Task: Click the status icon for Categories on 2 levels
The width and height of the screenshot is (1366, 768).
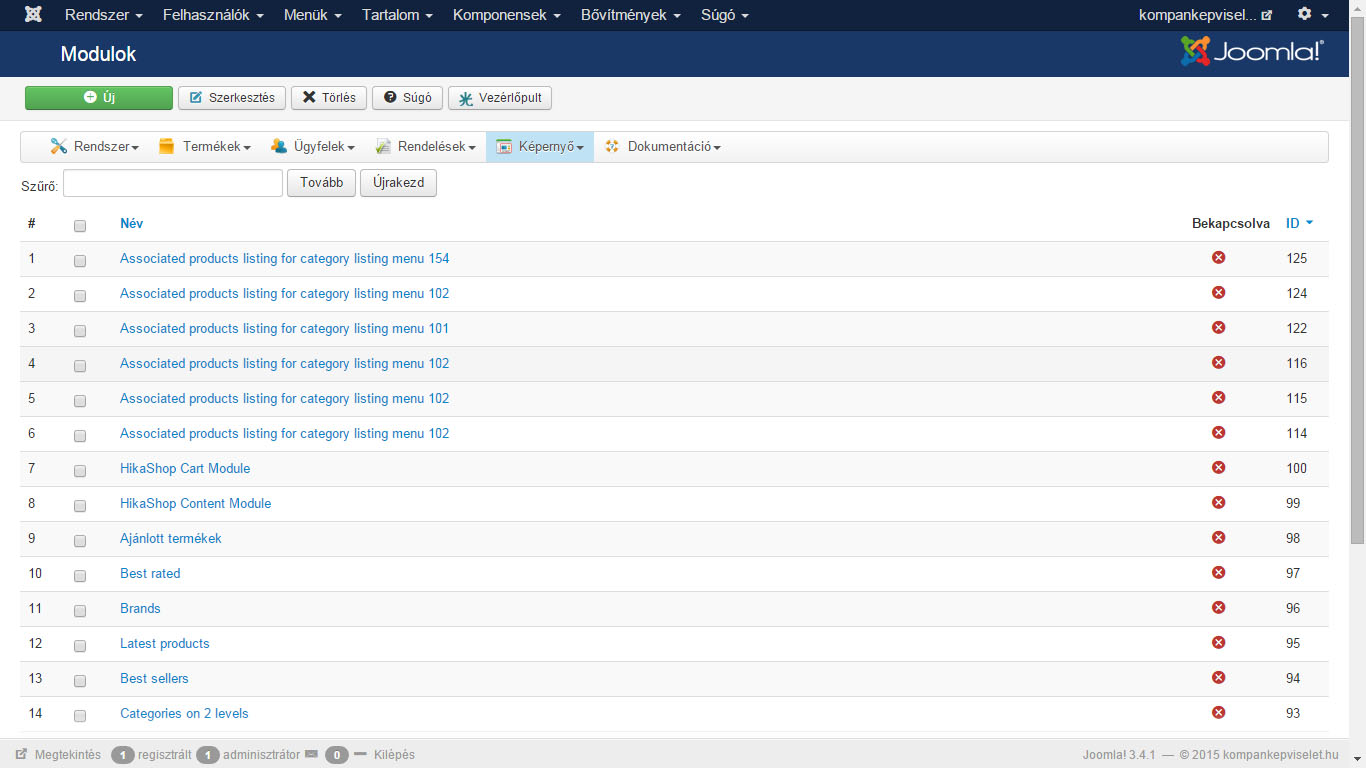Action: coord(1218,713)
